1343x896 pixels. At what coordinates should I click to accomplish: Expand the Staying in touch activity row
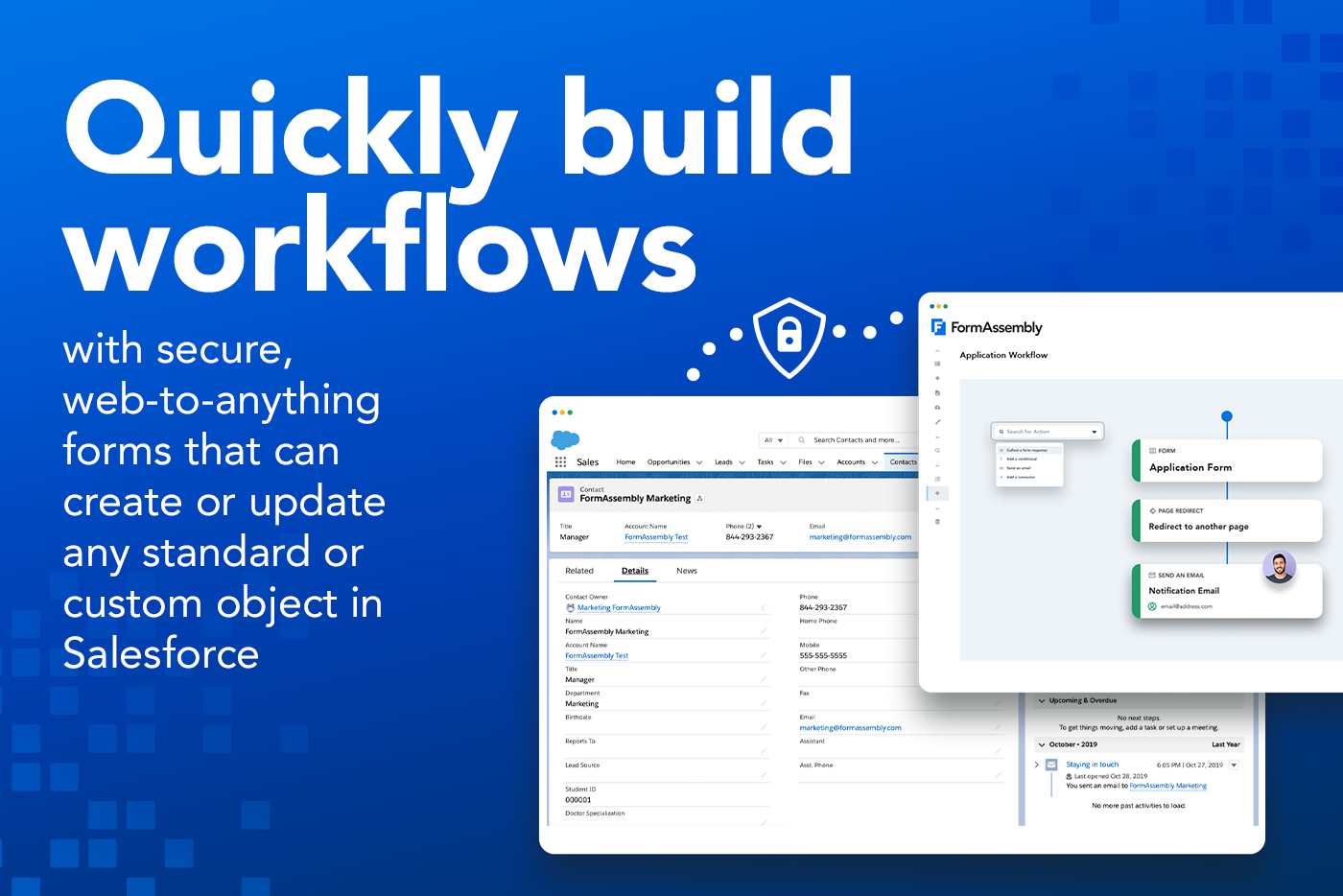(1036, 765)
